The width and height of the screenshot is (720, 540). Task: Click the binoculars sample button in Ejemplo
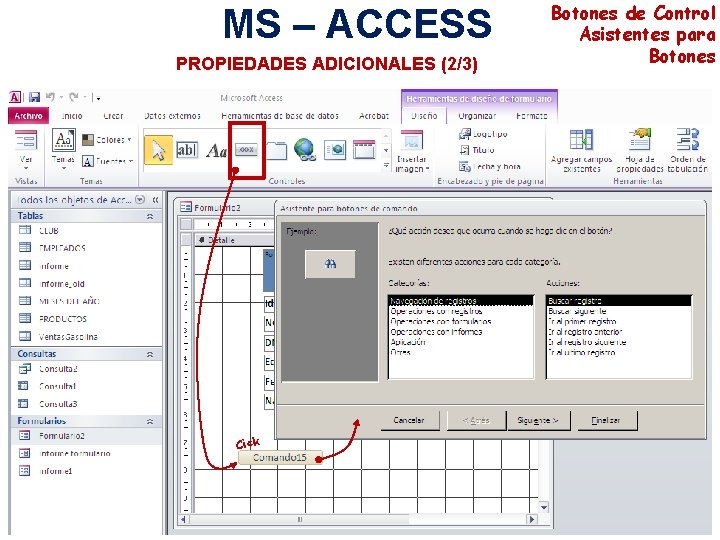coord(330,264)
